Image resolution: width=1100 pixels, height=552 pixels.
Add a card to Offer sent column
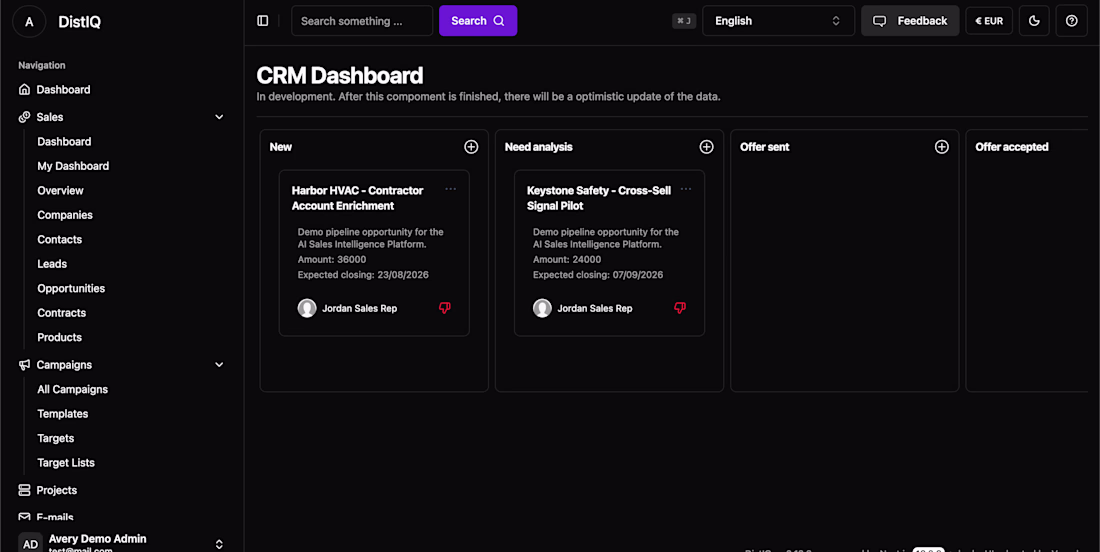pos(941,147)
